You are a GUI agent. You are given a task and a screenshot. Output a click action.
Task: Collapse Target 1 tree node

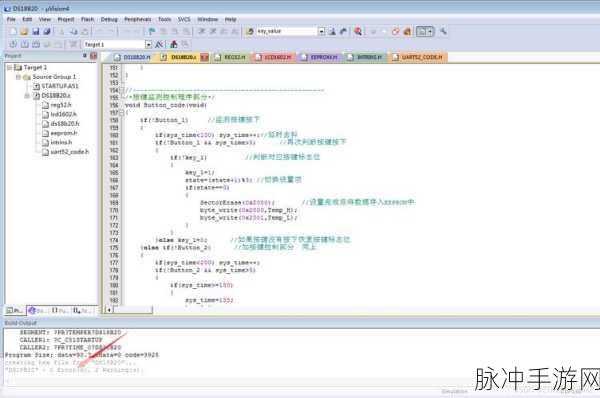[9, 67]
